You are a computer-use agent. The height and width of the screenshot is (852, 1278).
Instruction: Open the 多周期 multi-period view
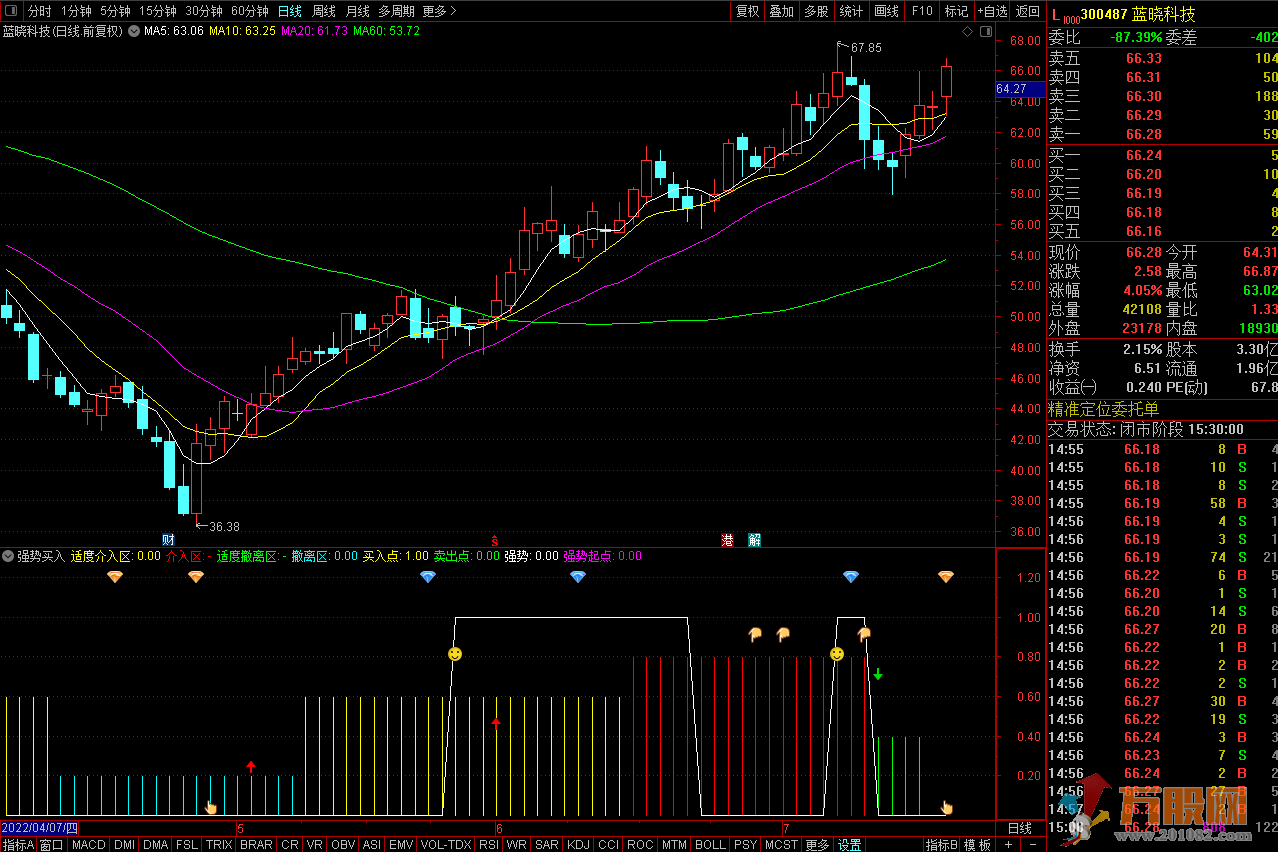coord(396,11)
